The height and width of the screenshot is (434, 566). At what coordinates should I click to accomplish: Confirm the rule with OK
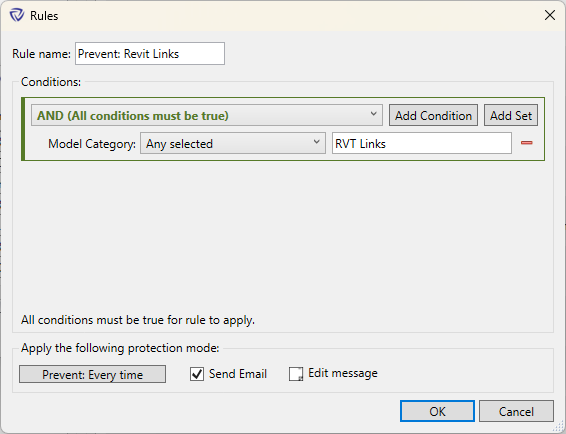tap(437, 411)
